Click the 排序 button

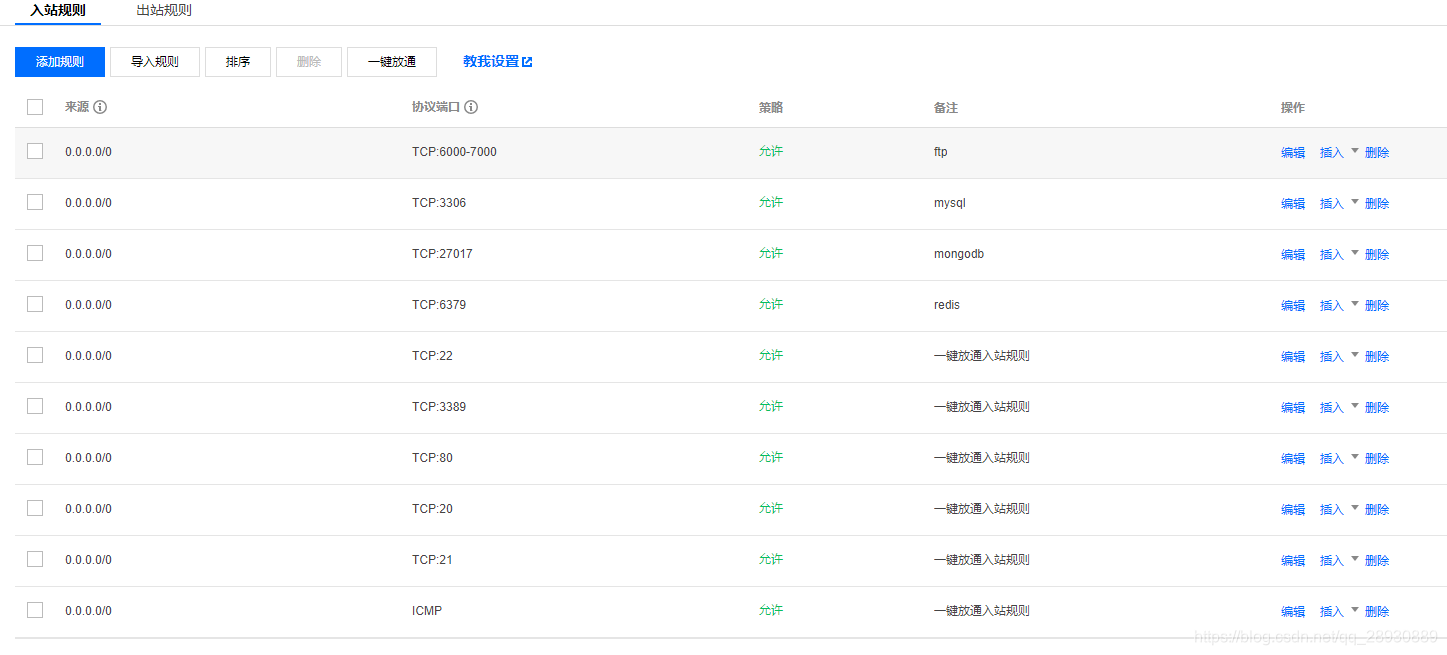coord(238,62)
